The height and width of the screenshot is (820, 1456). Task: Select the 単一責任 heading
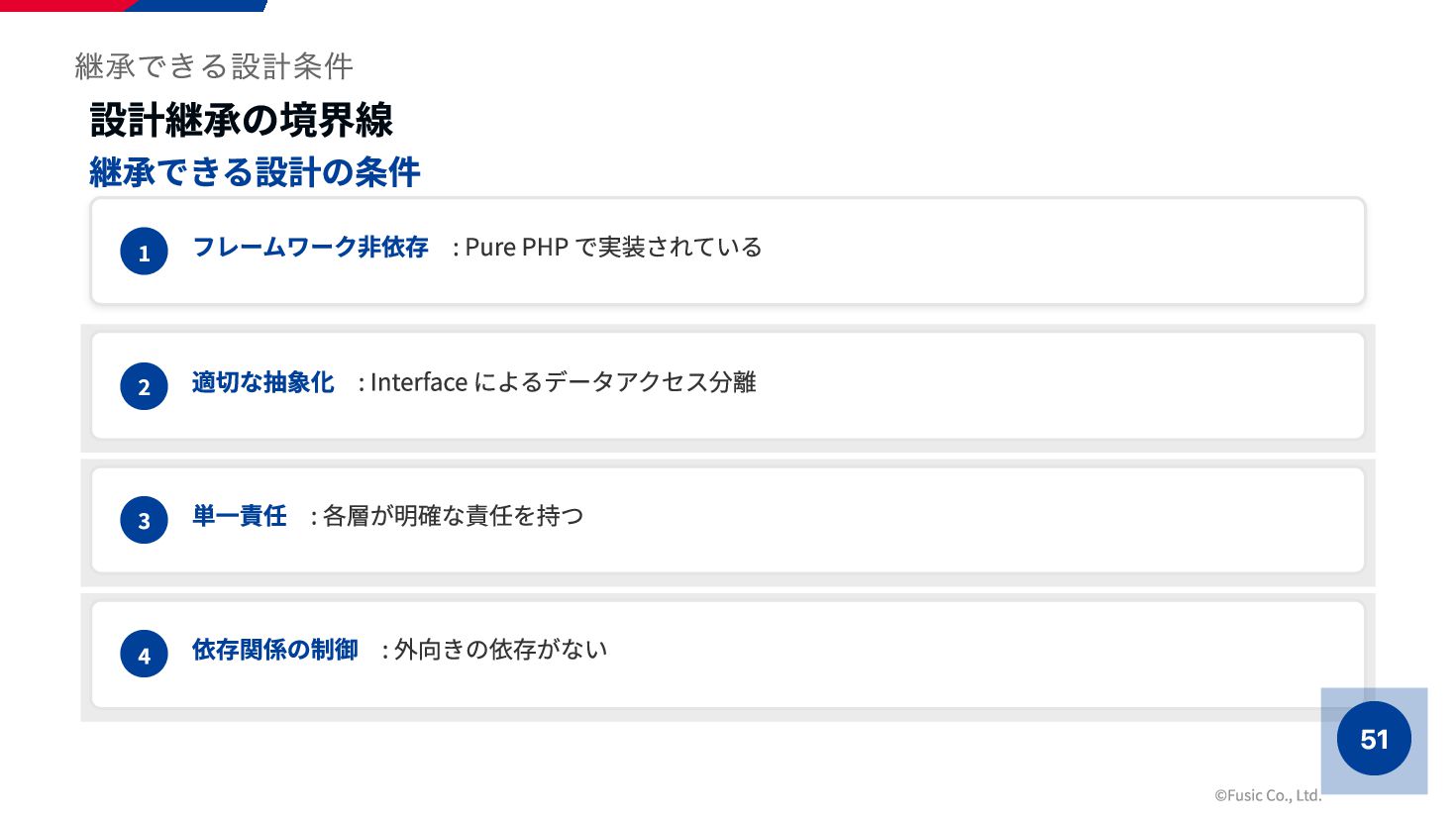239,516
